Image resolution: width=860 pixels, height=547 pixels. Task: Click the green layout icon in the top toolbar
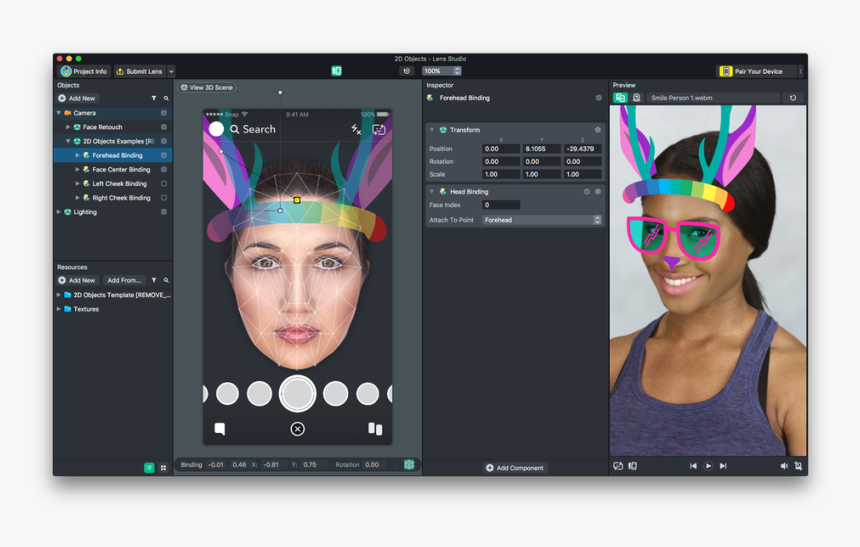[x=336, y=71]
